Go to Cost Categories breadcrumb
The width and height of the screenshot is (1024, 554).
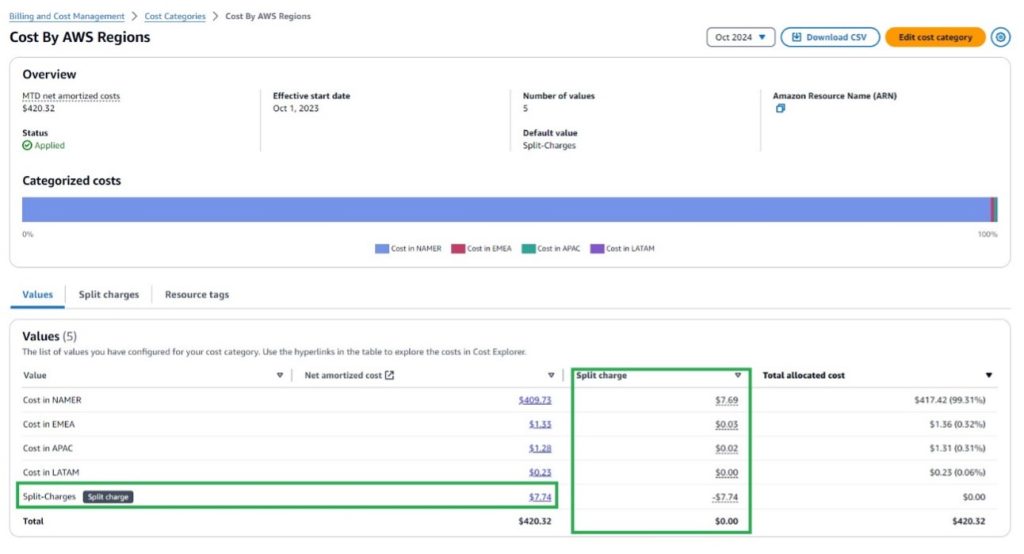(x=175, y=16)
